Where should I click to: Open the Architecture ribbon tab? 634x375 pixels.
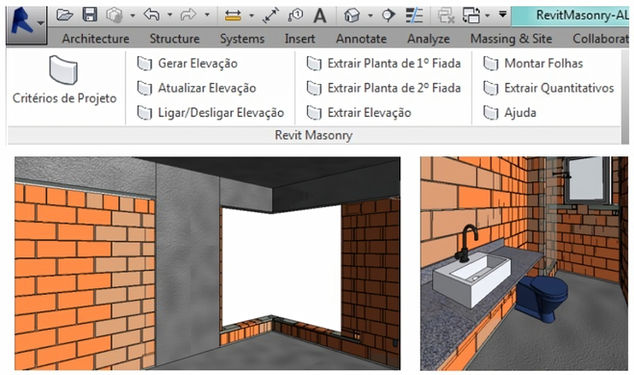point(96,39)
